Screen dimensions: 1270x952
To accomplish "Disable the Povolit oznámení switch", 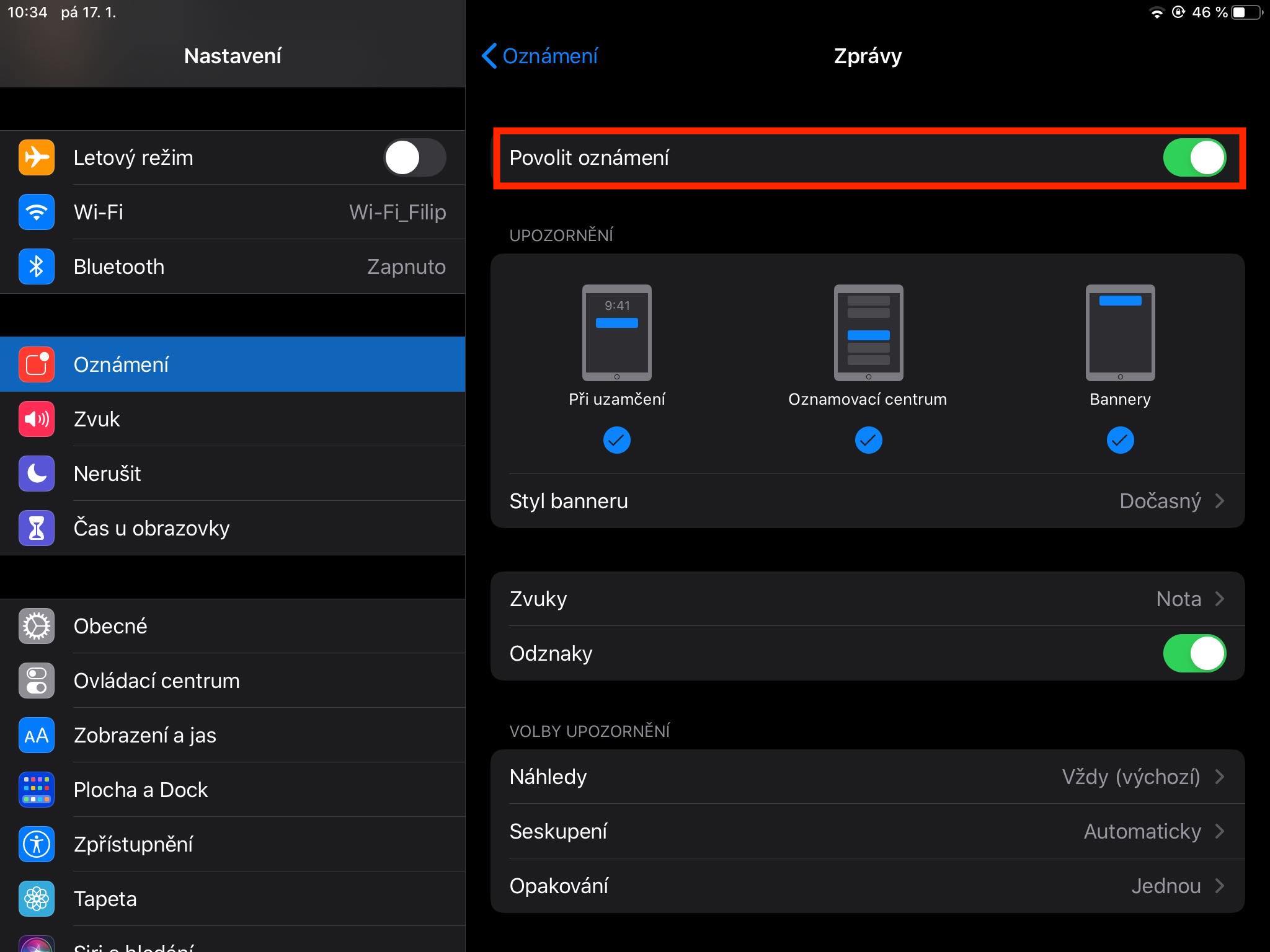I will 1194,157.
